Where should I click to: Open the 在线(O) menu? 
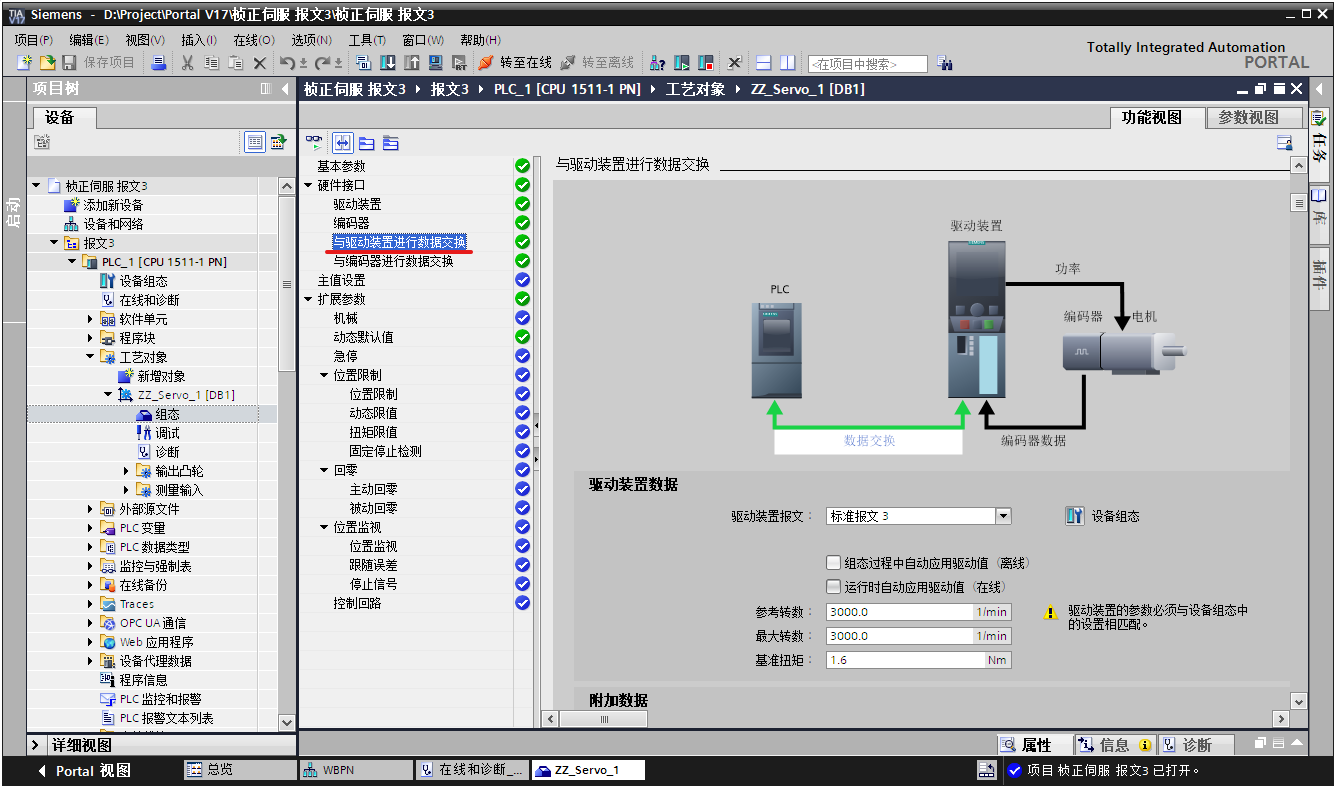[254, 40]
